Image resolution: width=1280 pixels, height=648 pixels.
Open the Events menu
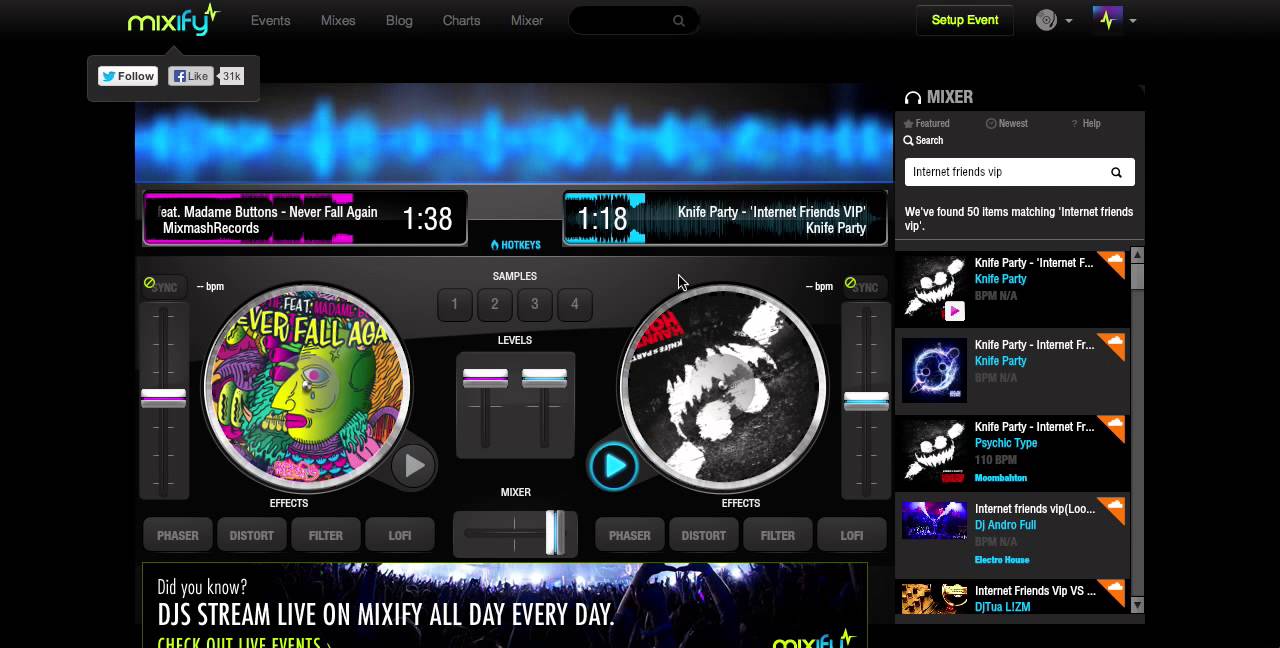click(270, 20)
